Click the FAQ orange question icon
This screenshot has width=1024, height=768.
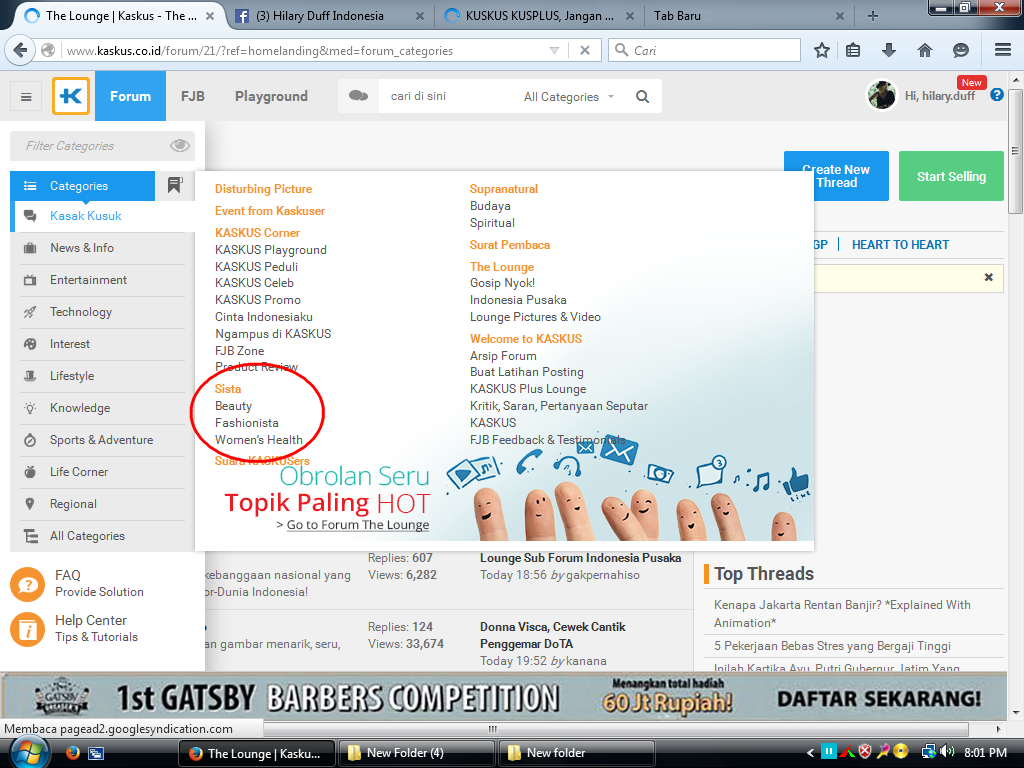[x=27, y=583]
